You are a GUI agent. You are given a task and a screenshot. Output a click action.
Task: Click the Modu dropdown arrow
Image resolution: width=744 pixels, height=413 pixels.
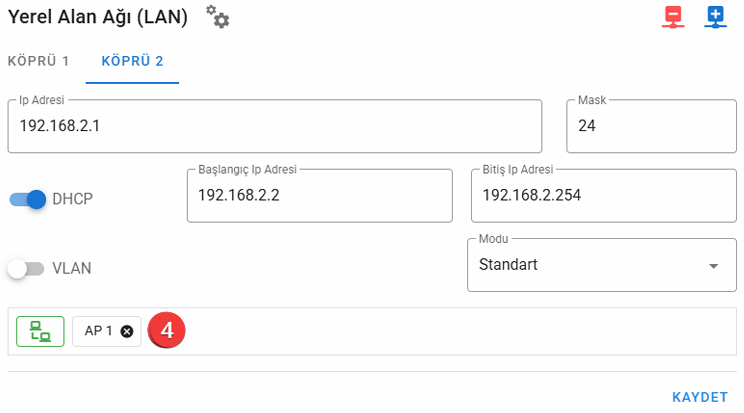(713, 266)
